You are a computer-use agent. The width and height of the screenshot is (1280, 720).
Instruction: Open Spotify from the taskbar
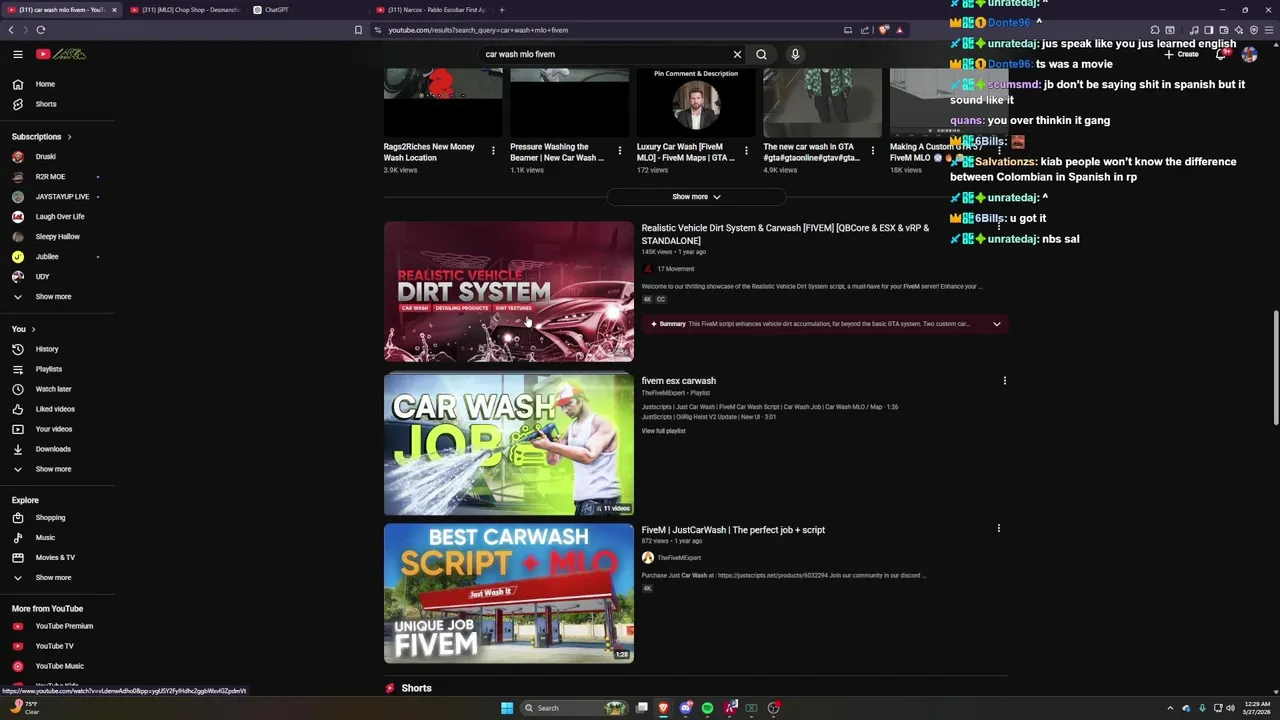(707, 708)
